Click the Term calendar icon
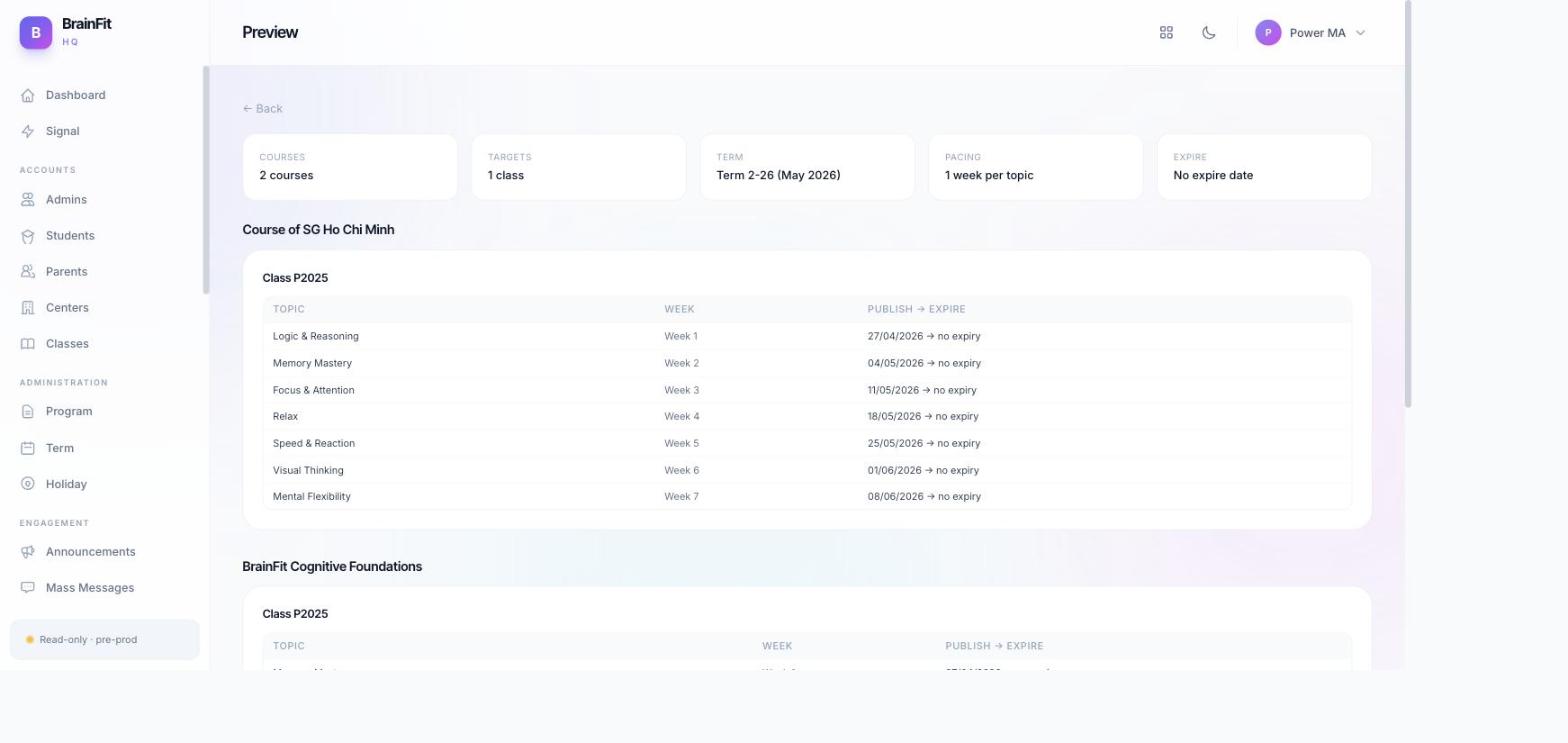 [x=28, y=448]
